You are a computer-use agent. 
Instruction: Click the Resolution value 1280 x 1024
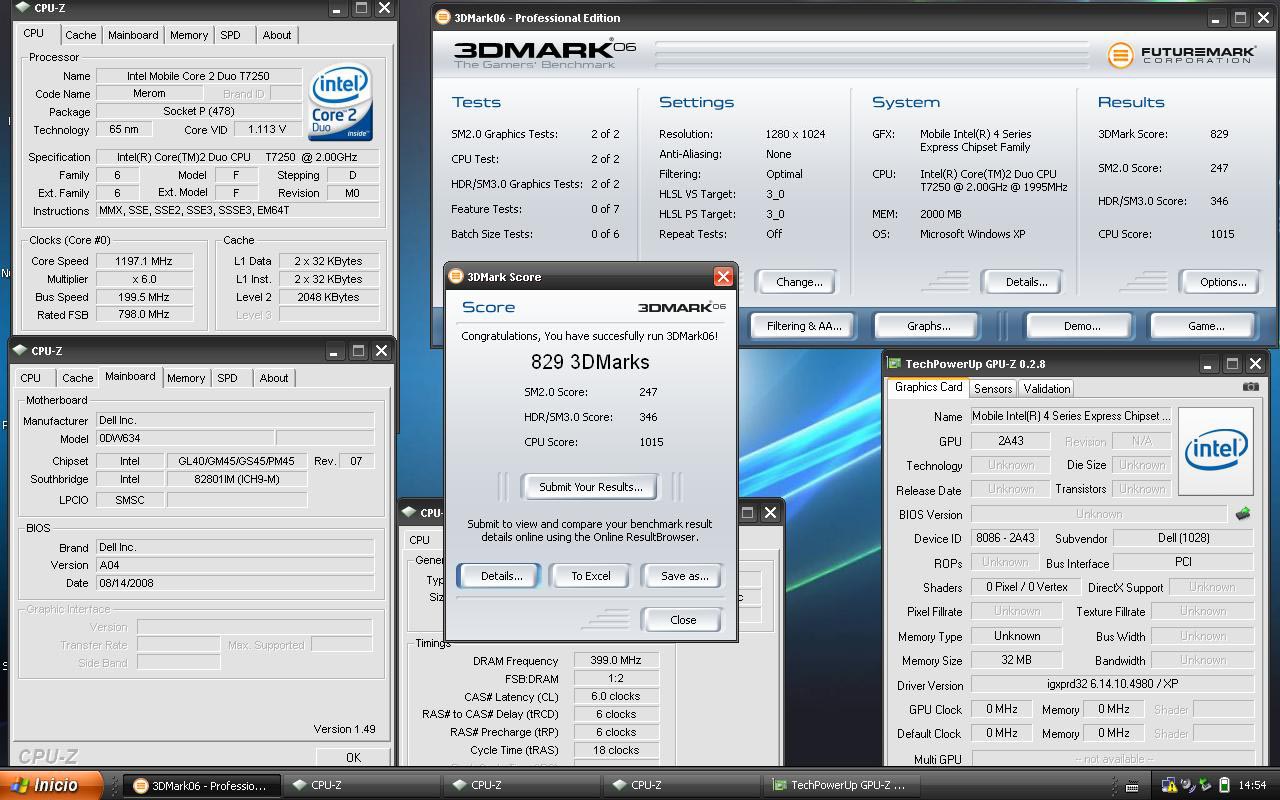[x=795, y=134]
